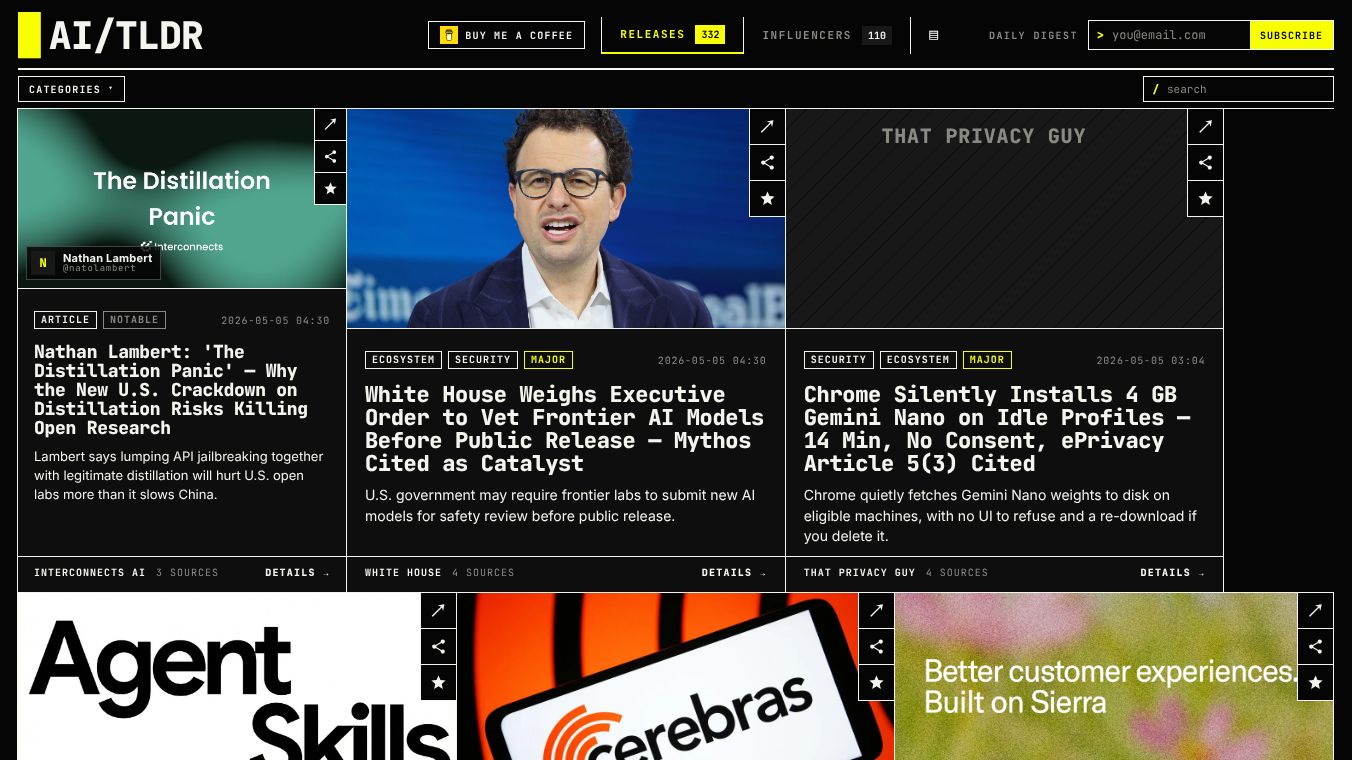Click the '3 SOURCES' text on Interconnects card
1352x760 pixels.
pyautogui.click(x=187, y=573)
